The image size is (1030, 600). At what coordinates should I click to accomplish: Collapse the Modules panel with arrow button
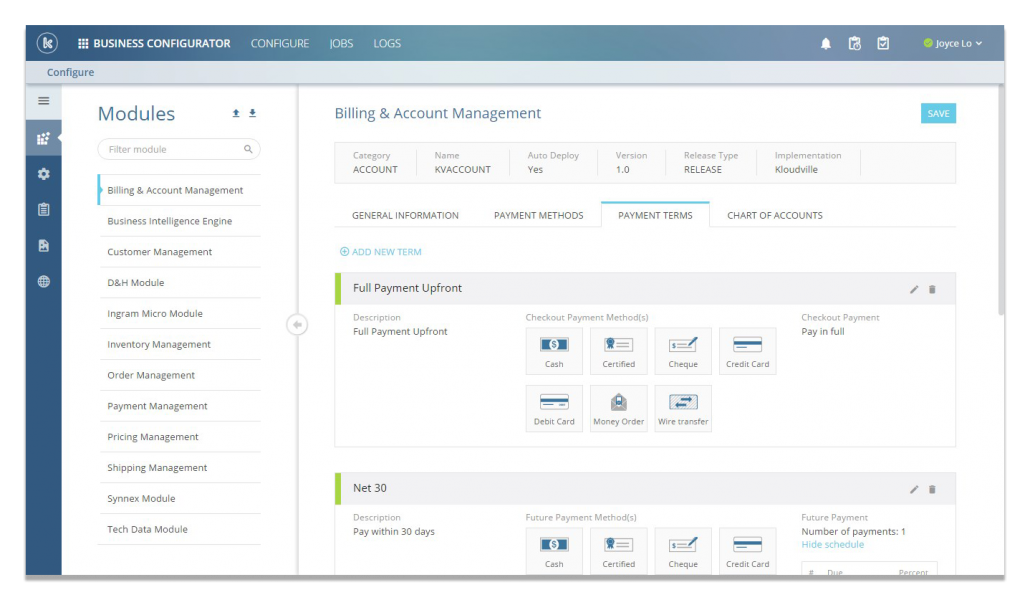[297, 325]
